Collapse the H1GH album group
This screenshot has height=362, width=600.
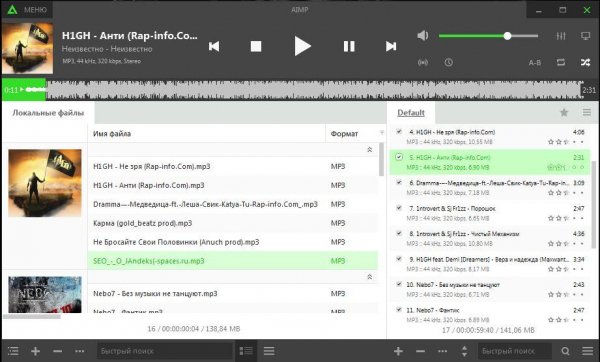pos(370,150)
